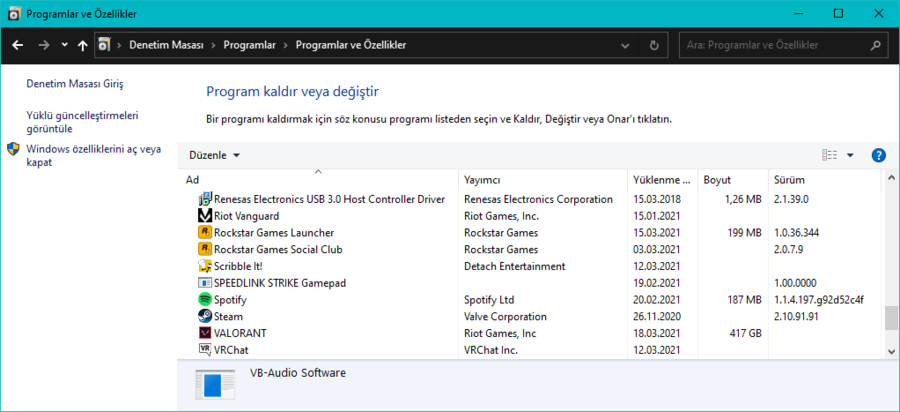Go up one folder level

[82, 45]
